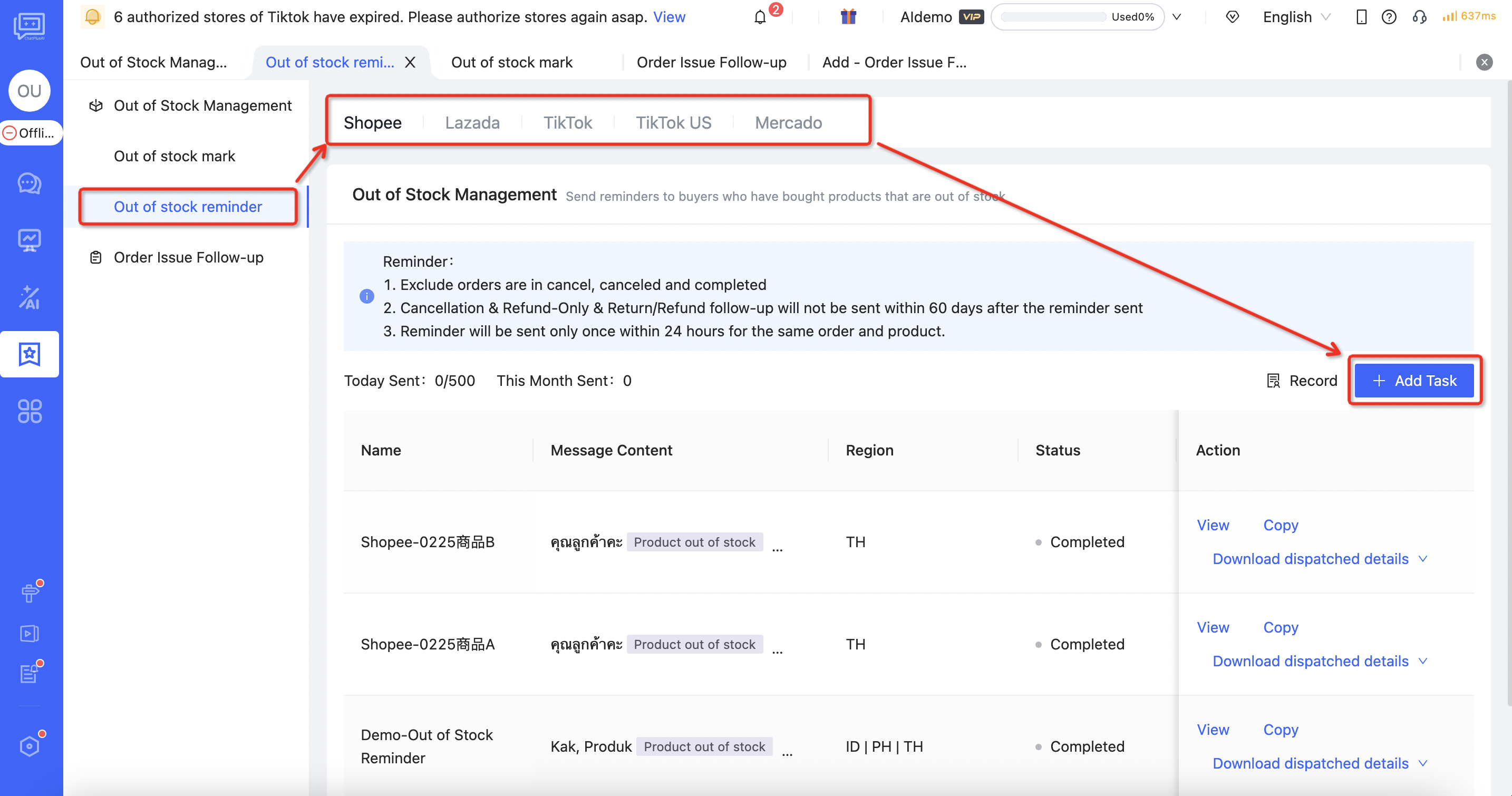Open the AI magic wand sidebar icon
1512x796 pixels.
[x=30, y=297]
